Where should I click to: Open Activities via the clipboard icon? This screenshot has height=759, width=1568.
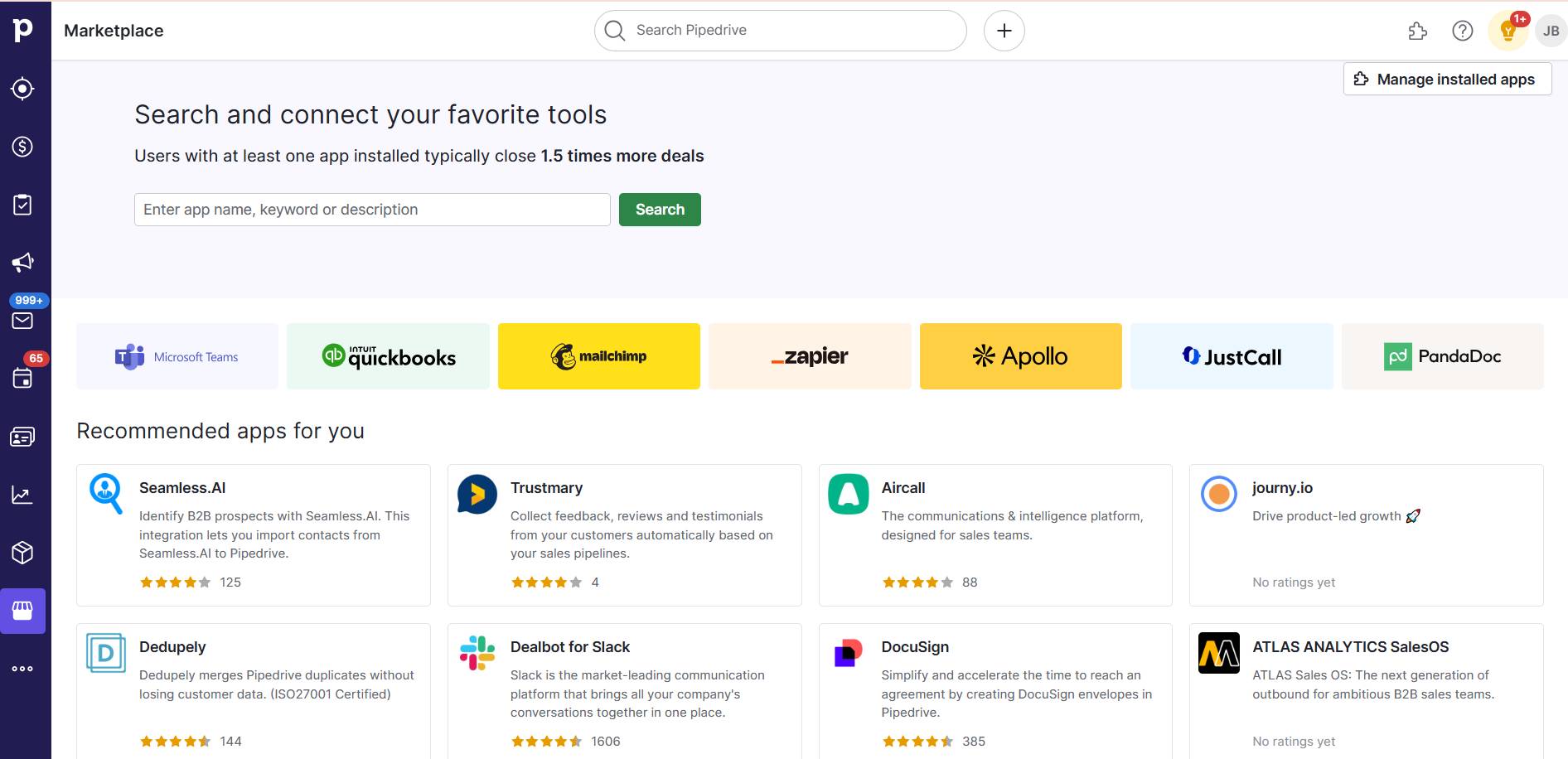[23, 203]
